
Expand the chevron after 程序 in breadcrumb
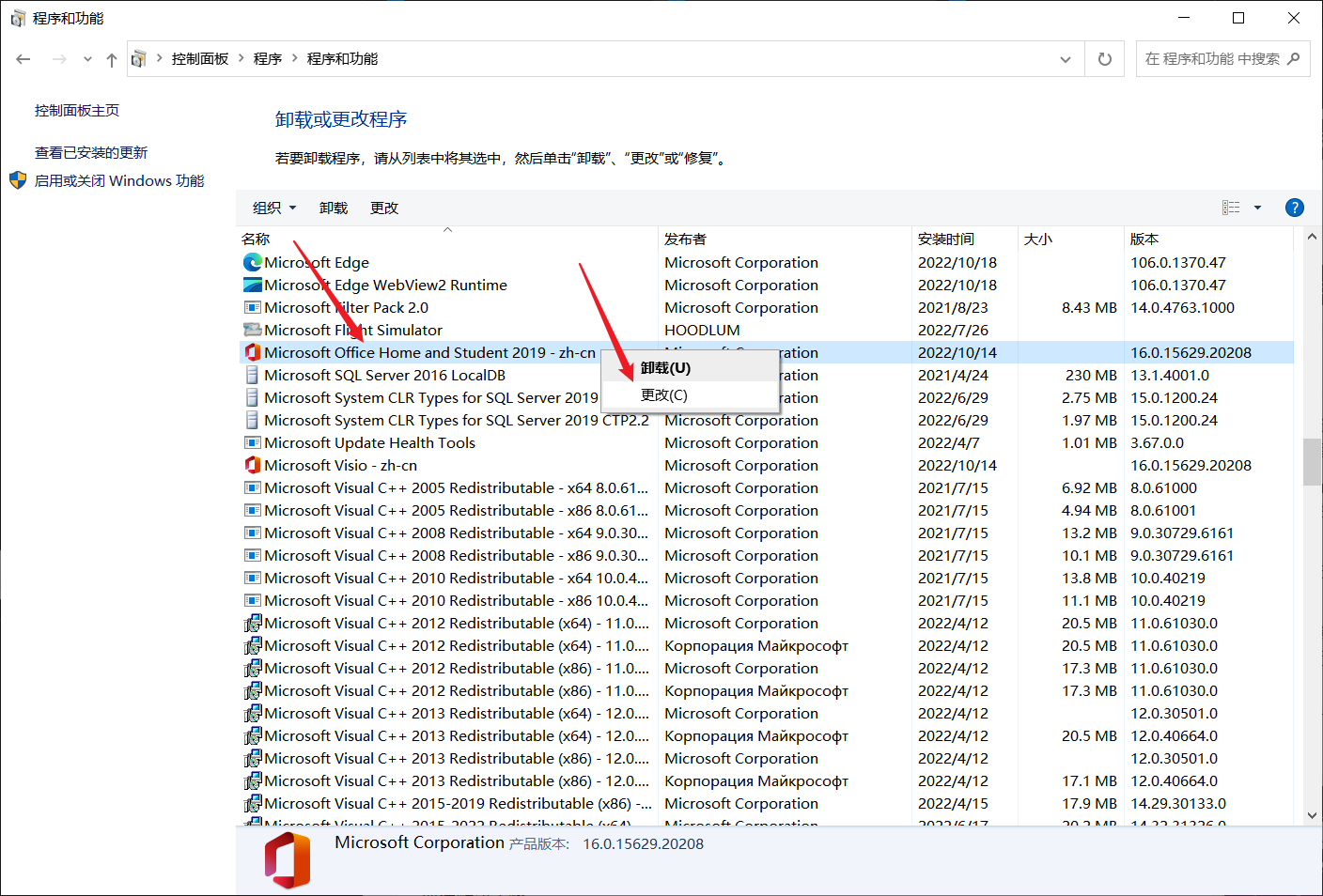click(x=295, y=58)
